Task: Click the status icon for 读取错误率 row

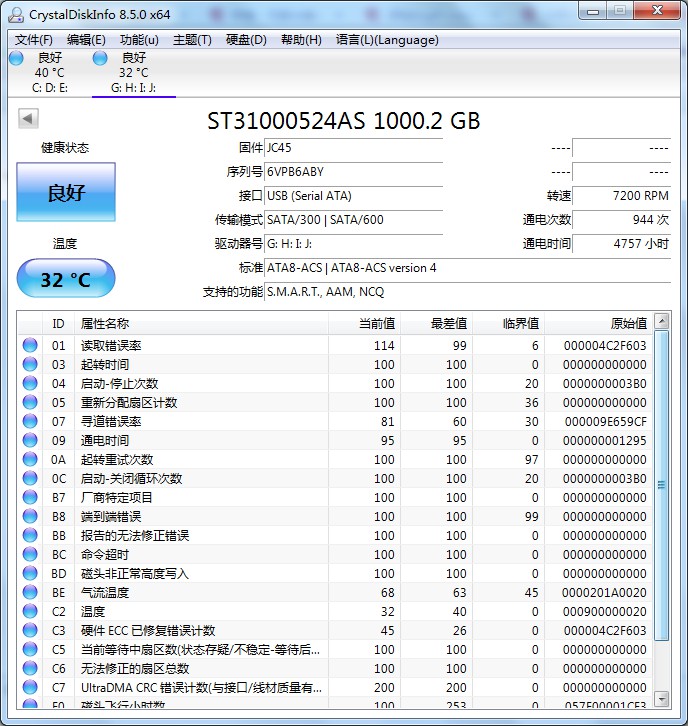Action: point(30,345)
